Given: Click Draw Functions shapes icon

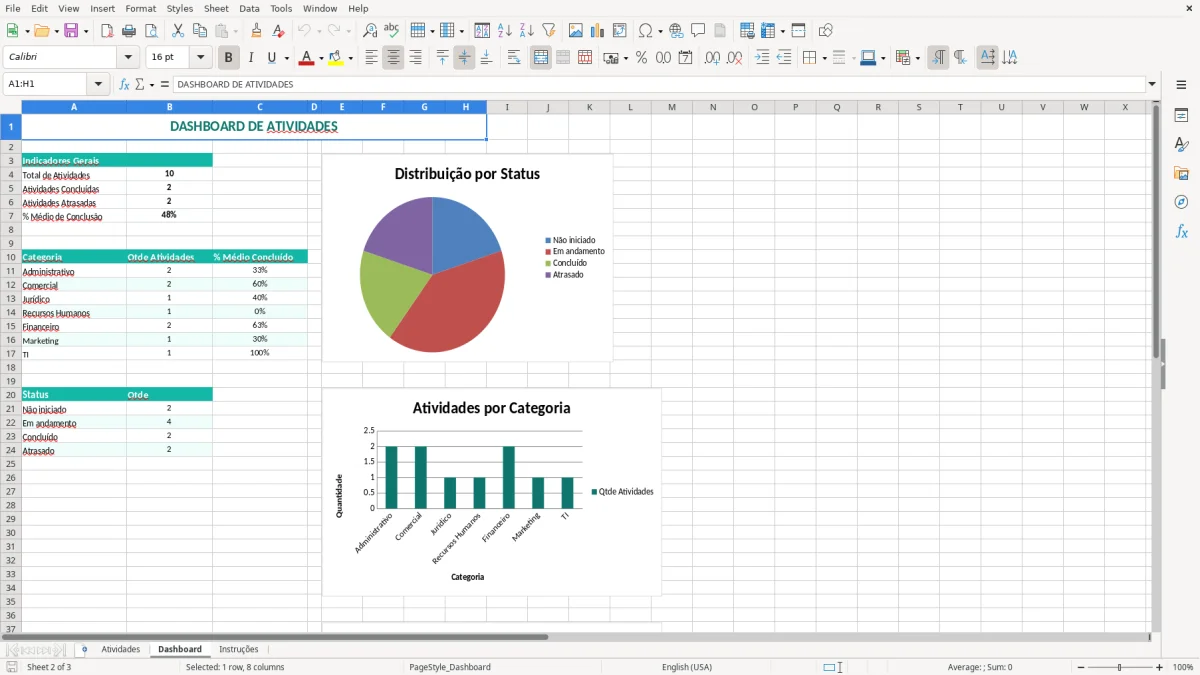Looking at the screenshot, I should tap(825, 31).
